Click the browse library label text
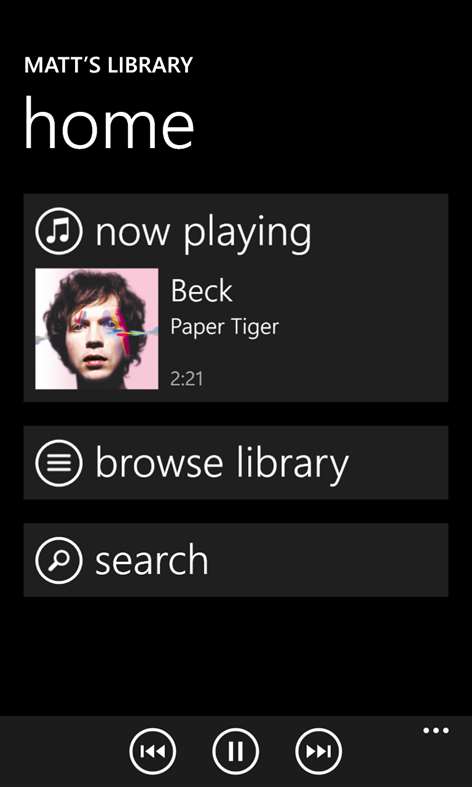 click(x=221, y=463)
